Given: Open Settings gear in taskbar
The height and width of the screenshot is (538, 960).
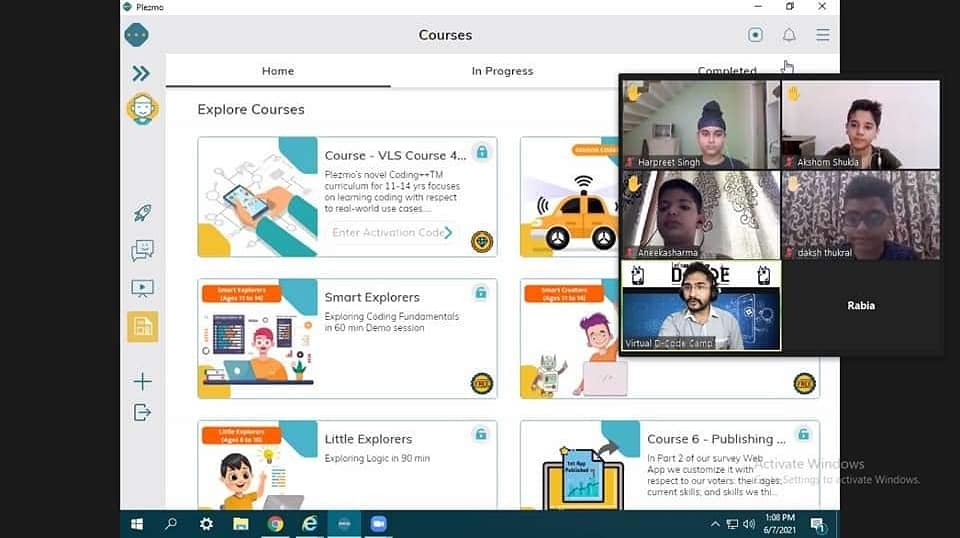Looking at the screenshot, I should click(206, 524).
